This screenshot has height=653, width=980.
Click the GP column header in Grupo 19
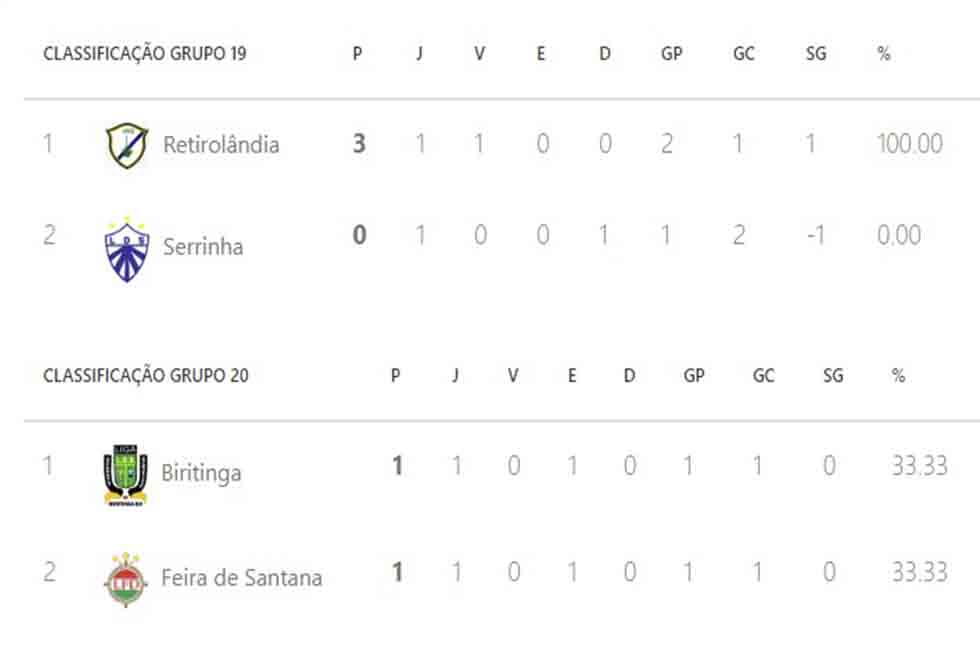click(x=672, y=54)
